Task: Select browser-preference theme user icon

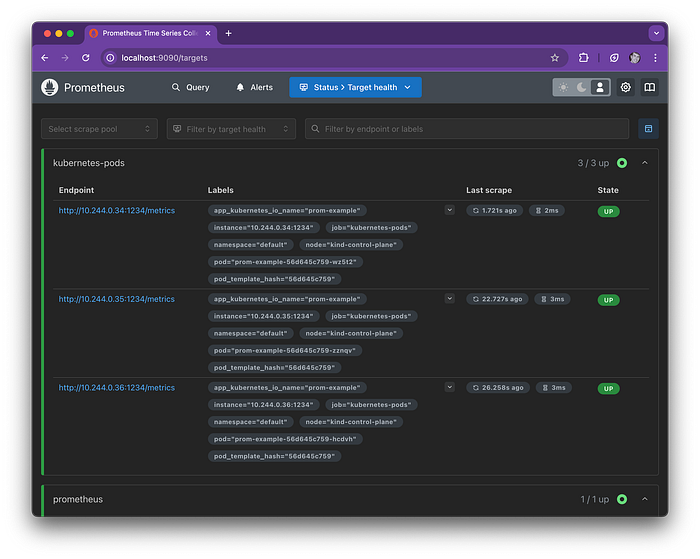Action: 600,88
